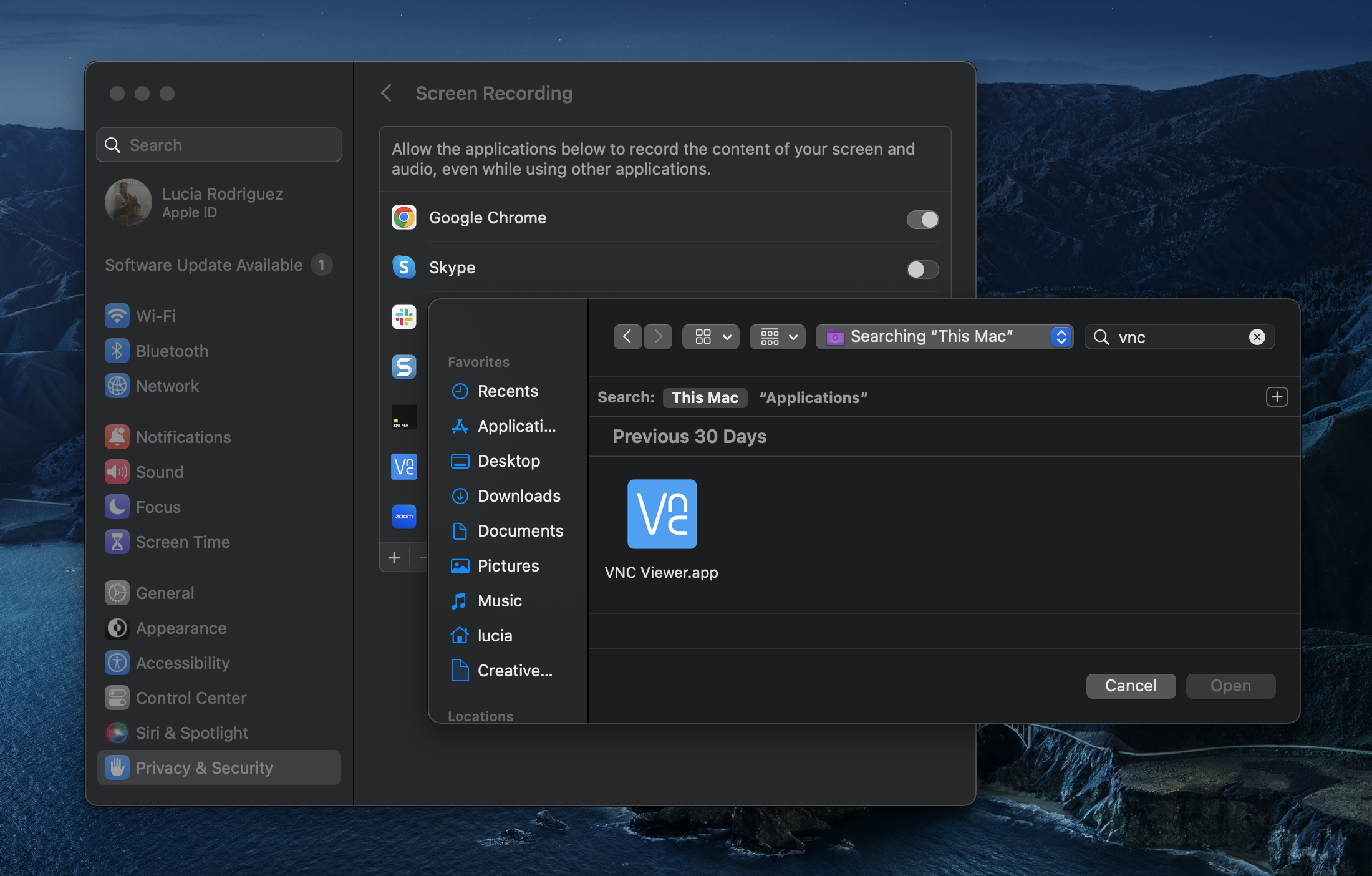Click the add search criteria plus button

coord(1277,397)
